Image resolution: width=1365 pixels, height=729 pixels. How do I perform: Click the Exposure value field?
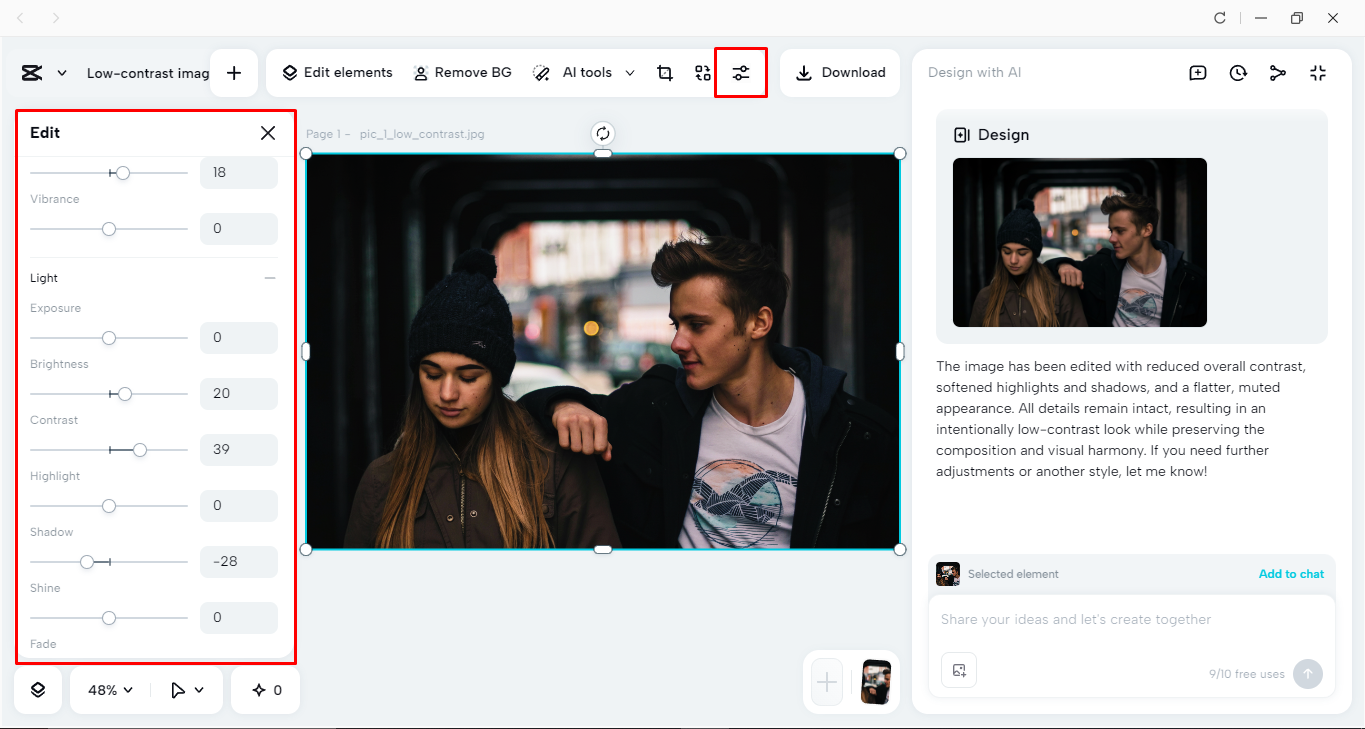[239, 338]
